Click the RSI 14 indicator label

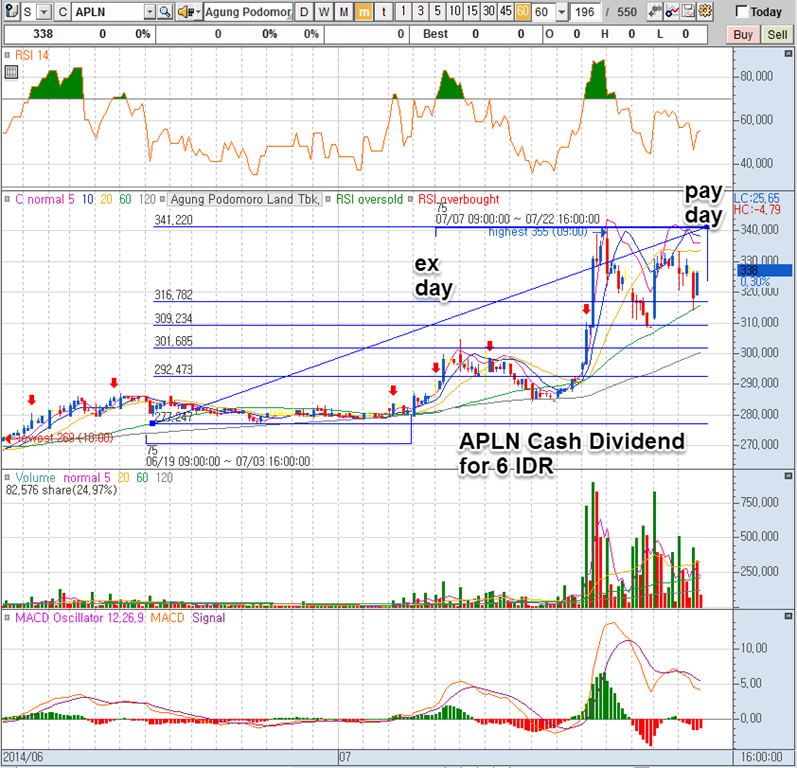[x=32, y=55]
